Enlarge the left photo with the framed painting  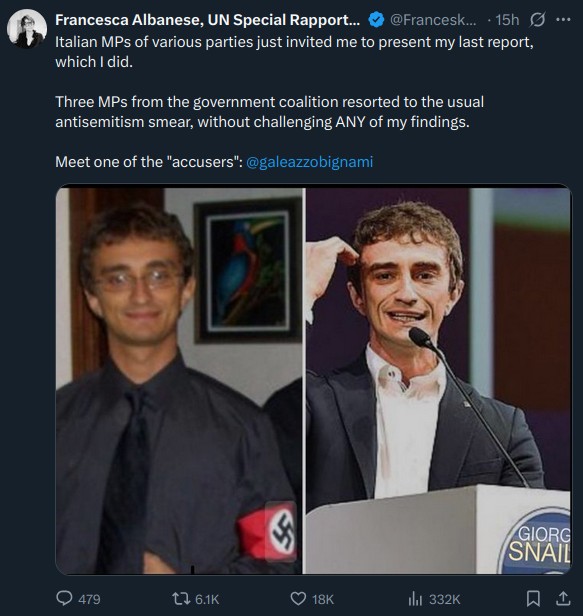[179, 380]
